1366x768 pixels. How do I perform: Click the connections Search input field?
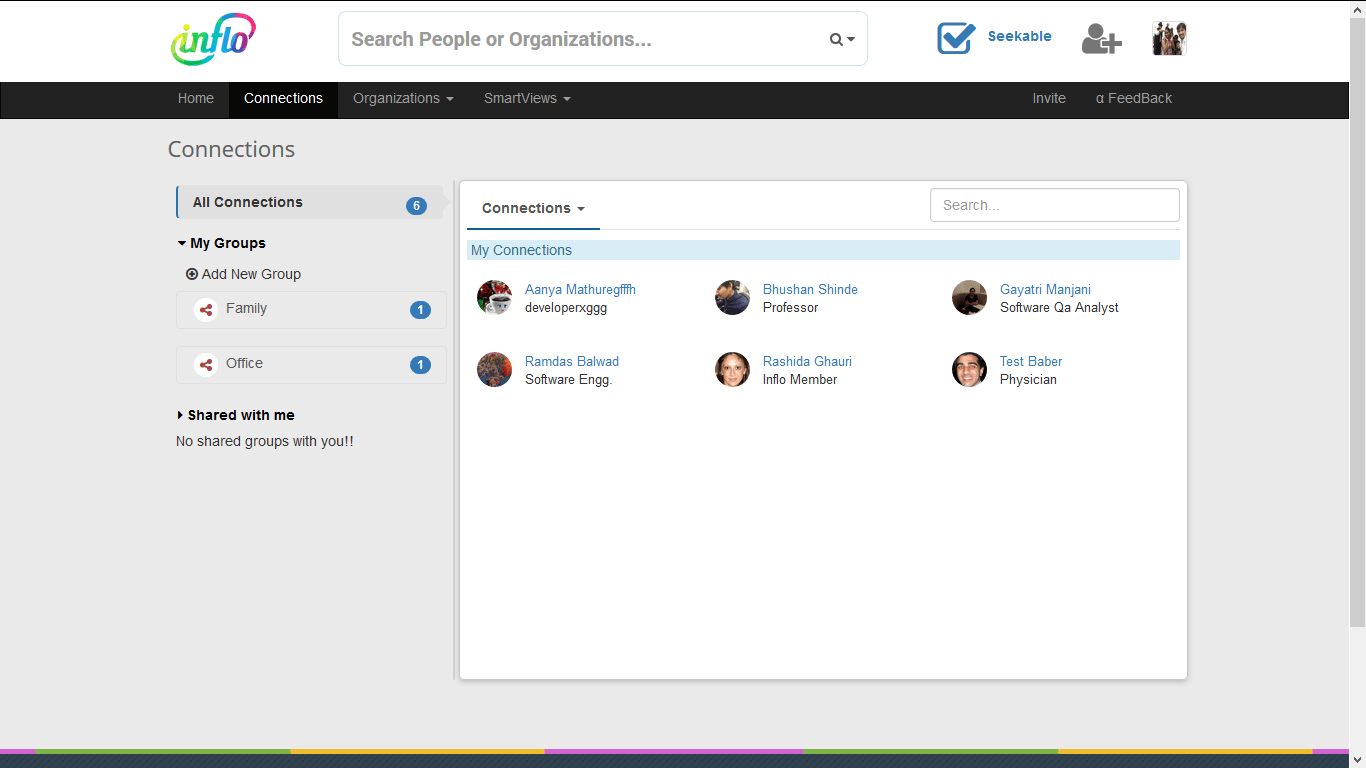pyautogui.click(x=1054, y=205)
